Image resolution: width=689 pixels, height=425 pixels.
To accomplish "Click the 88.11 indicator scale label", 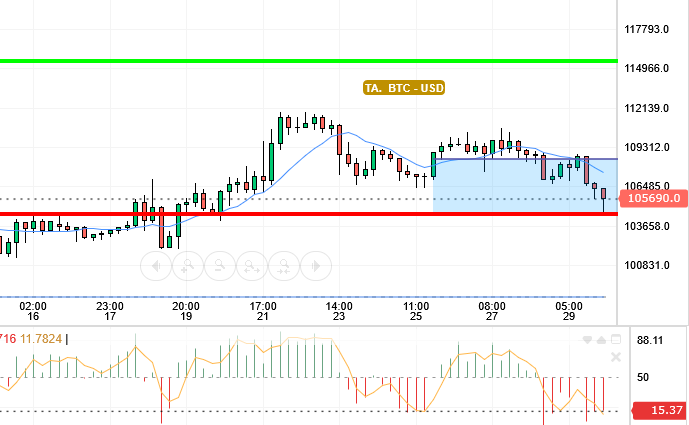I will (650, 340).
